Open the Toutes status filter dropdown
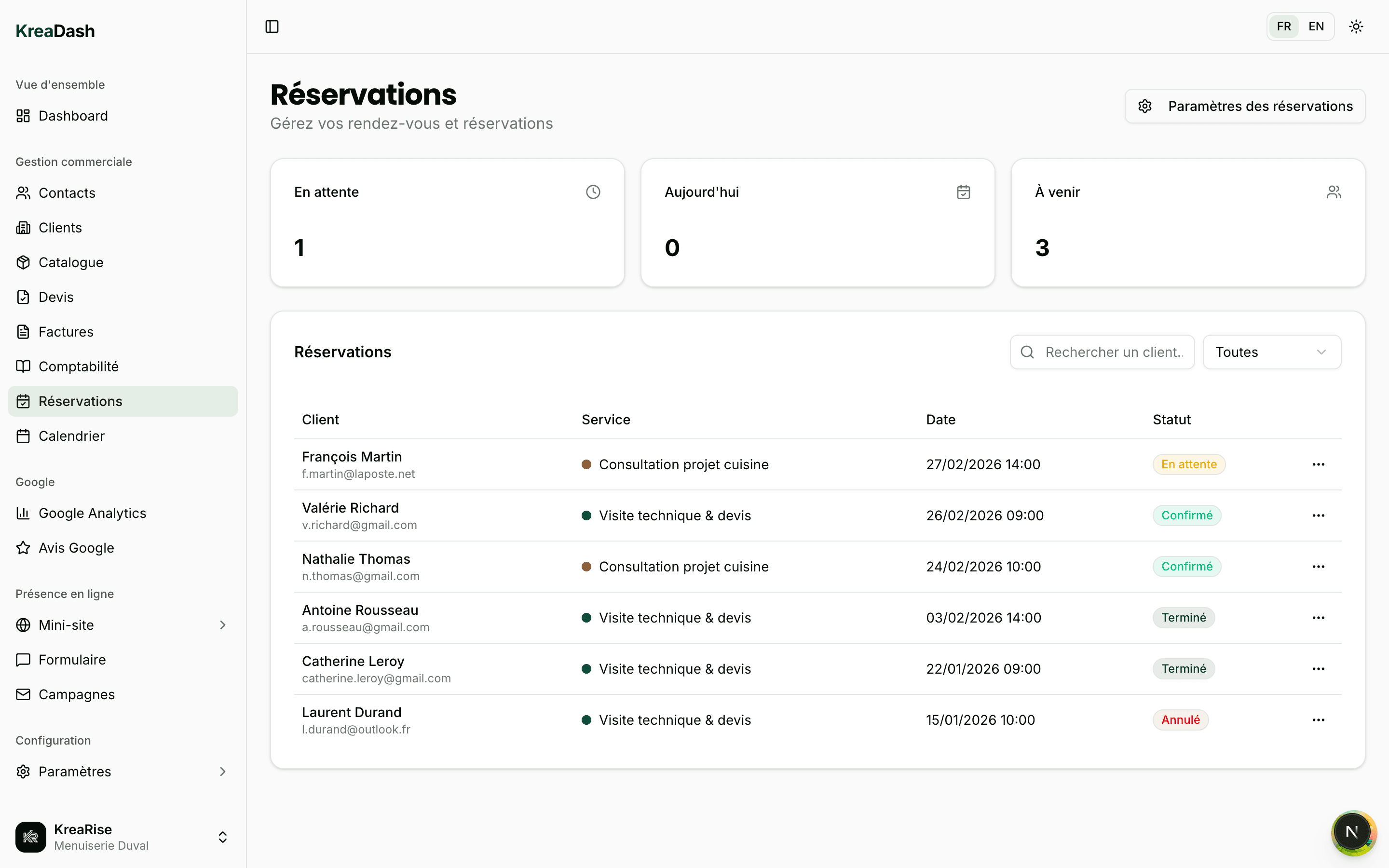Viewport: 1389px width, 868px height. [1271, 352]
